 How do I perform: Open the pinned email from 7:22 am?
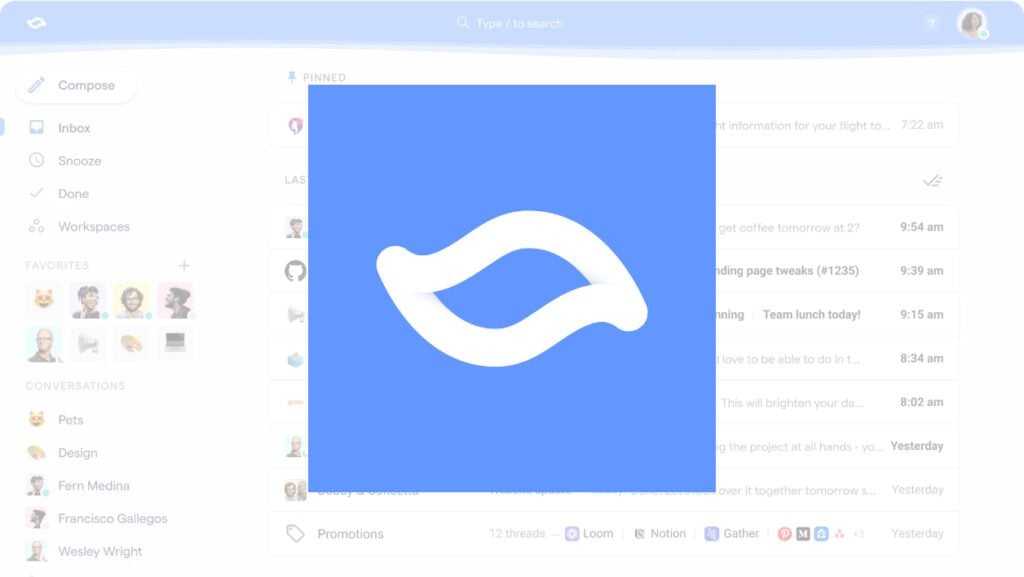point(614,125)
